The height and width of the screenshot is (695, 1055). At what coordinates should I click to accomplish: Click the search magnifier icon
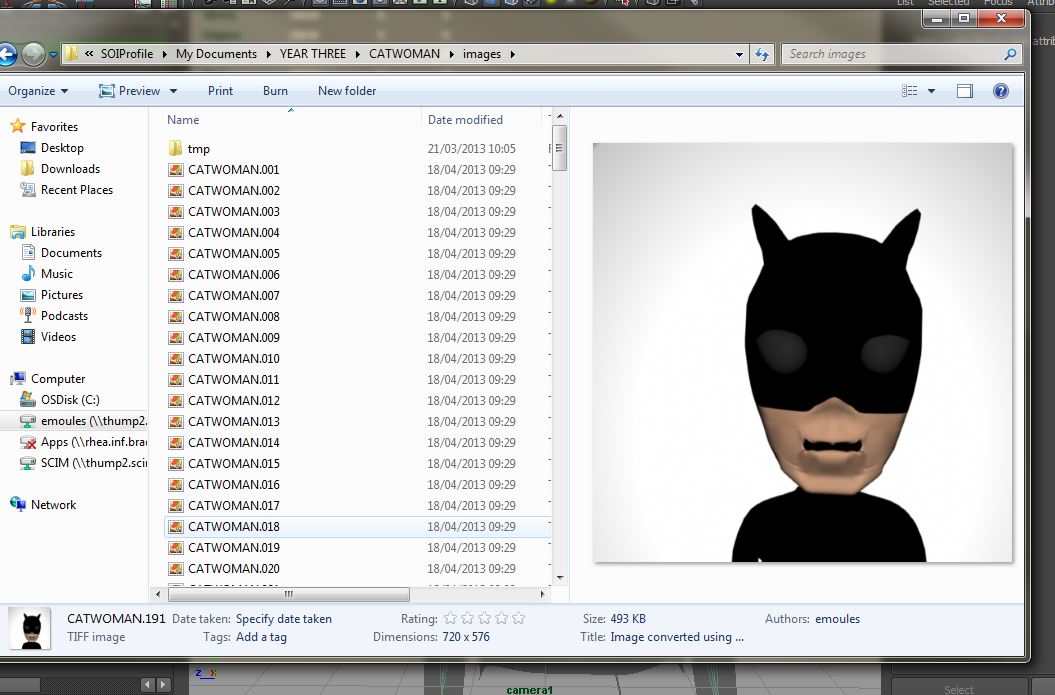tap(1010, 54)
